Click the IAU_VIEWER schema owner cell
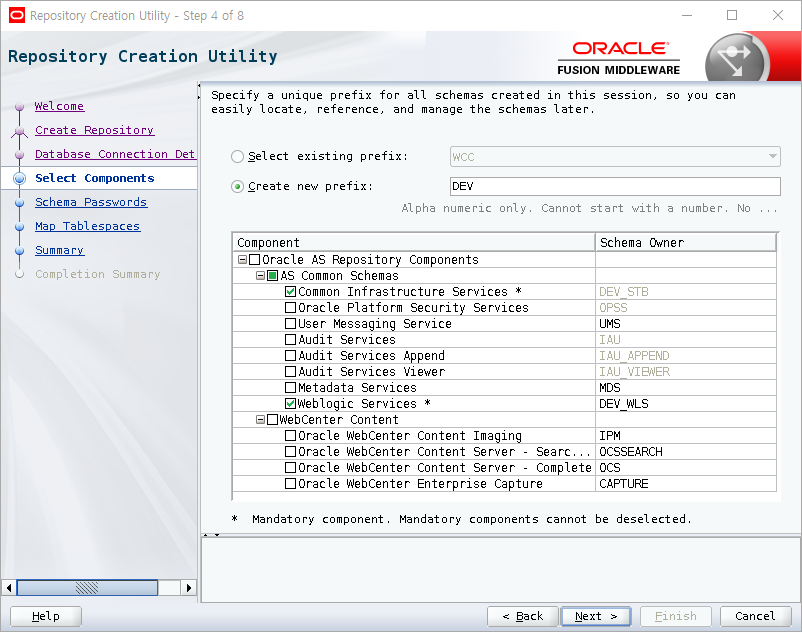Screen dimensions: 802x632 [x=686, y=371]
